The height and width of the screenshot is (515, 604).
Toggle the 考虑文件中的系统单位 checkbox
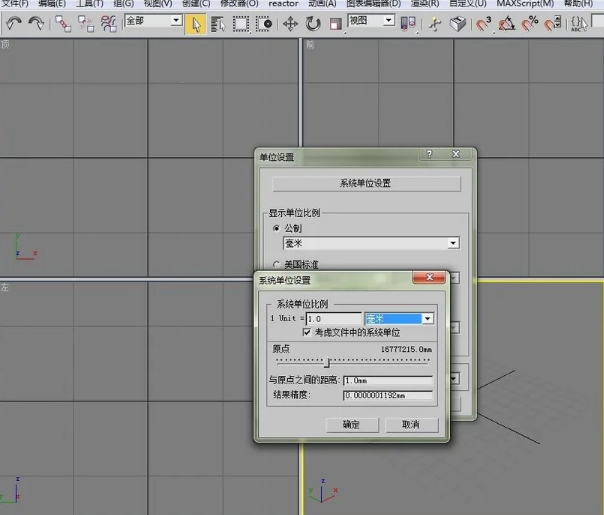pos(307,332)
